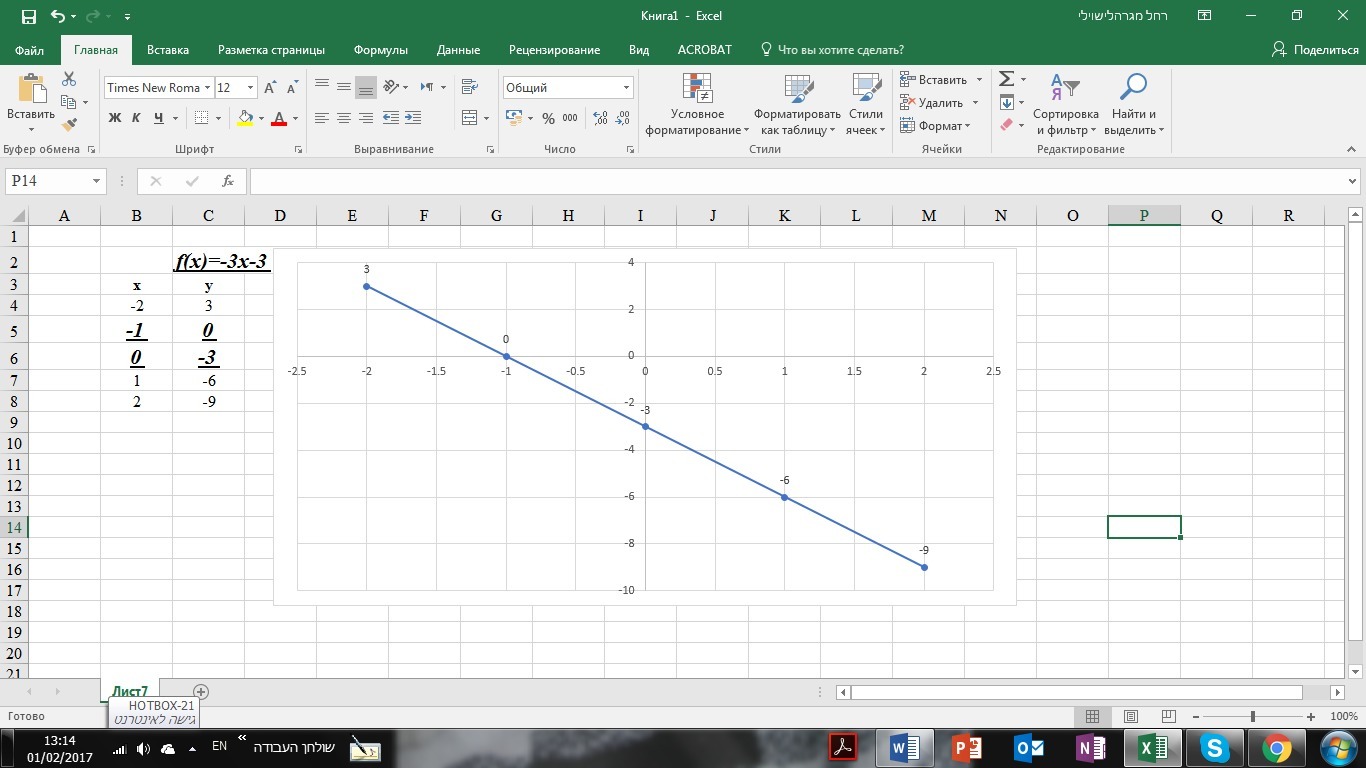Click the Format Painter brush icon
The height and width of the screenshot is (768, 1366).
point(69,124)
